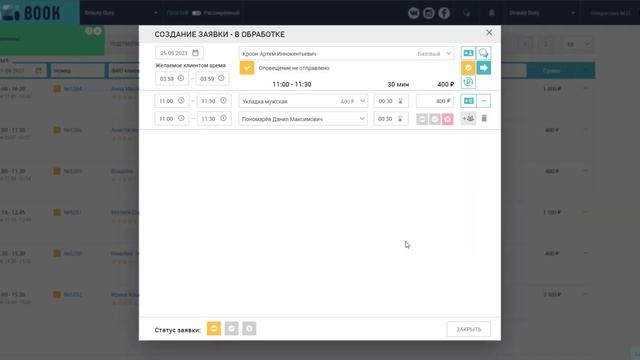Click the minus button in the Укладка мужская row

(x=484, y=101)
